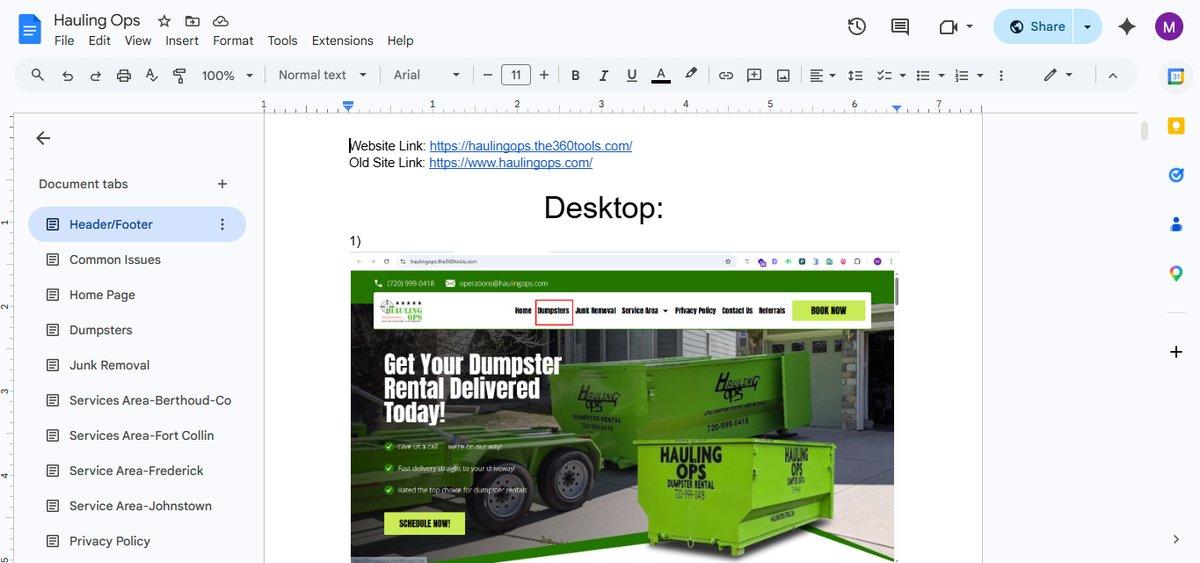The image size is (1200, 563).
Task: Open the View menu
Action: coord(138,41)
